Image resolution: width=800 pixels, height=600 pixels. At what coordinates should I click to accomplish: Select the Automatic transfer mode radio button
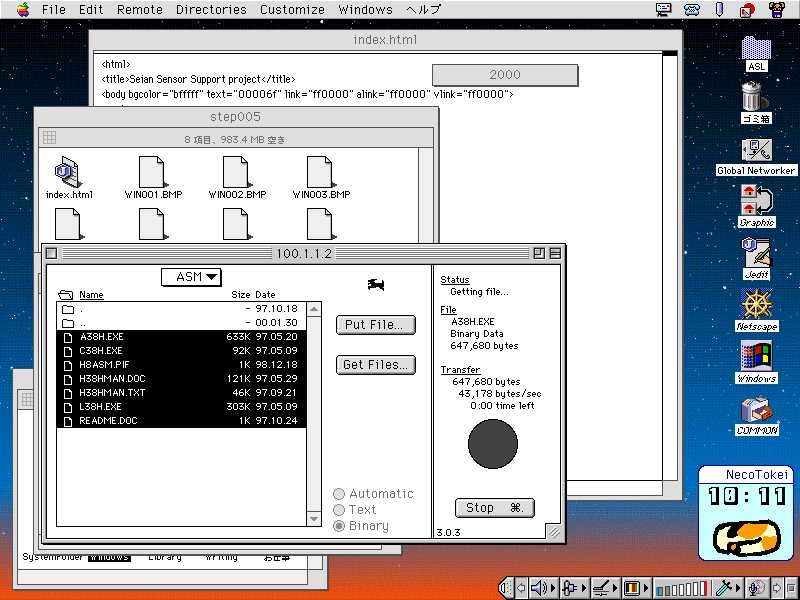[340, 494]
